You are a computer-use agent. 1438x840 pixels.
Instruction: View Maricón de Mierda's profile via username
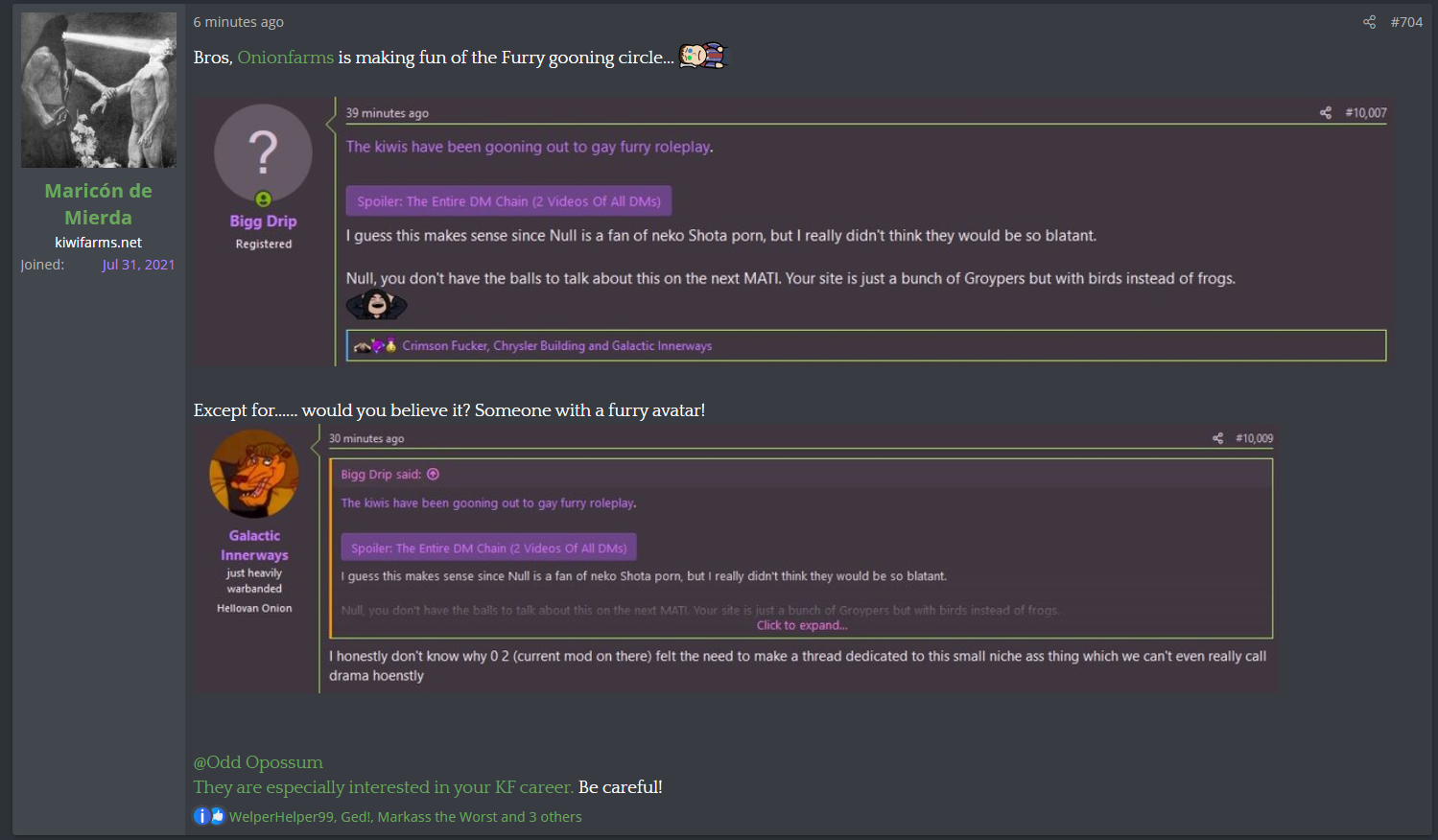pos(98,204)
